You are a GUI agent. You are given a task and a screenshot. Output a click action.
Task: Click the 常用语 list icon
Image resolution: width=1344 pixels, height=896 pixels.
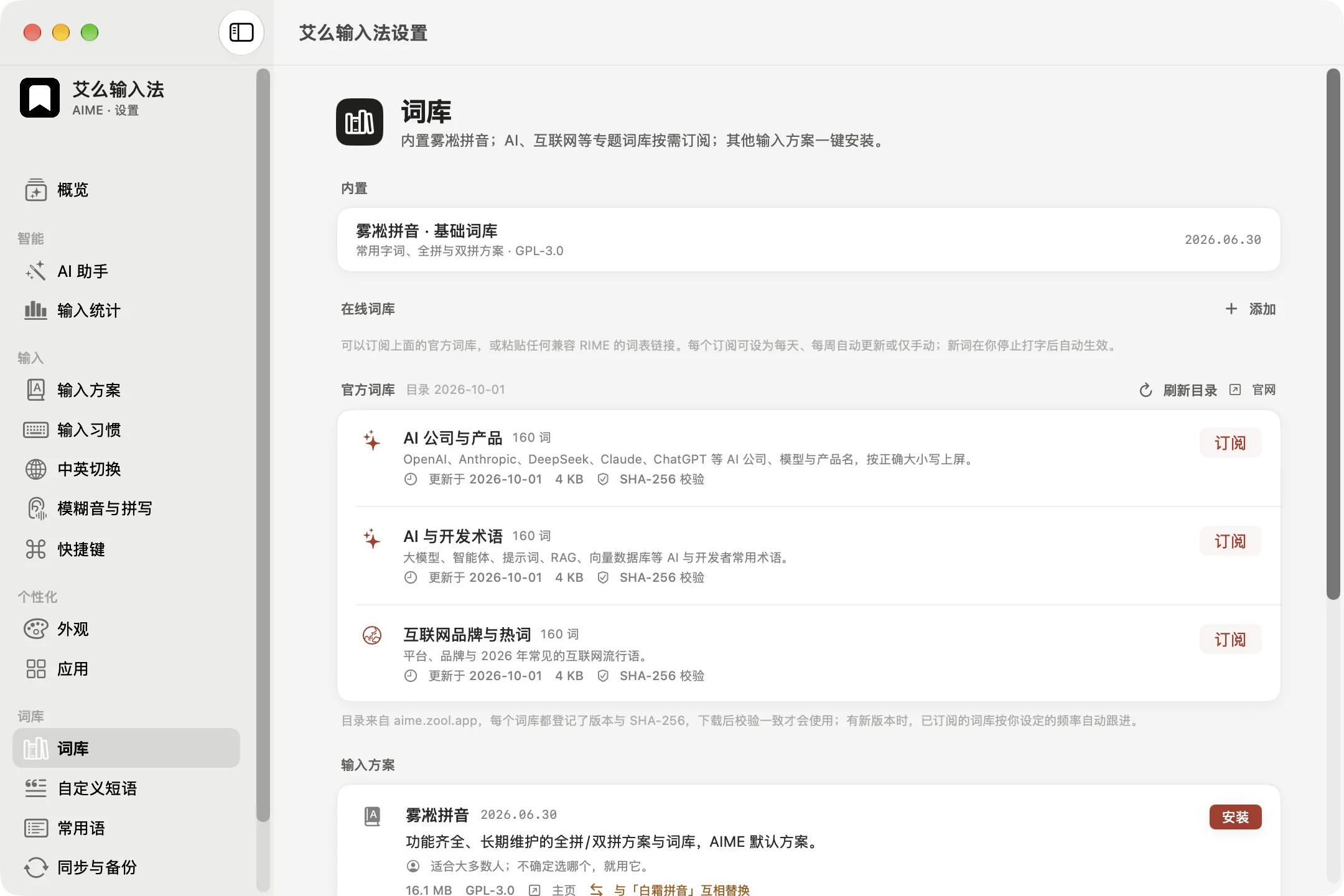click(36, 828)
